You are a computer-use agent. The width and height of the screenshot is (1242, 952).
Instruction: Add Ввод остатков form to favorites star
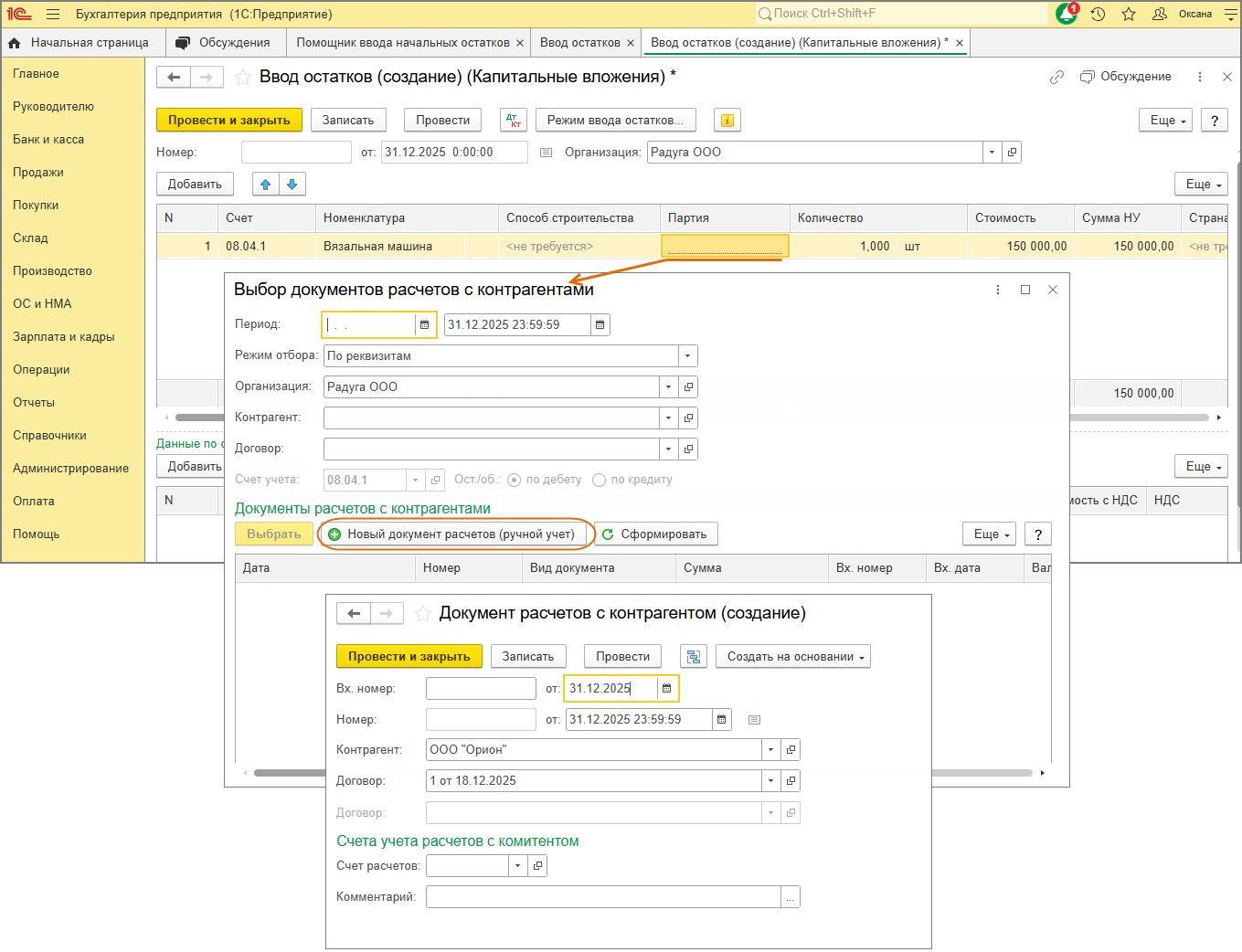click(x=243, y=77)
